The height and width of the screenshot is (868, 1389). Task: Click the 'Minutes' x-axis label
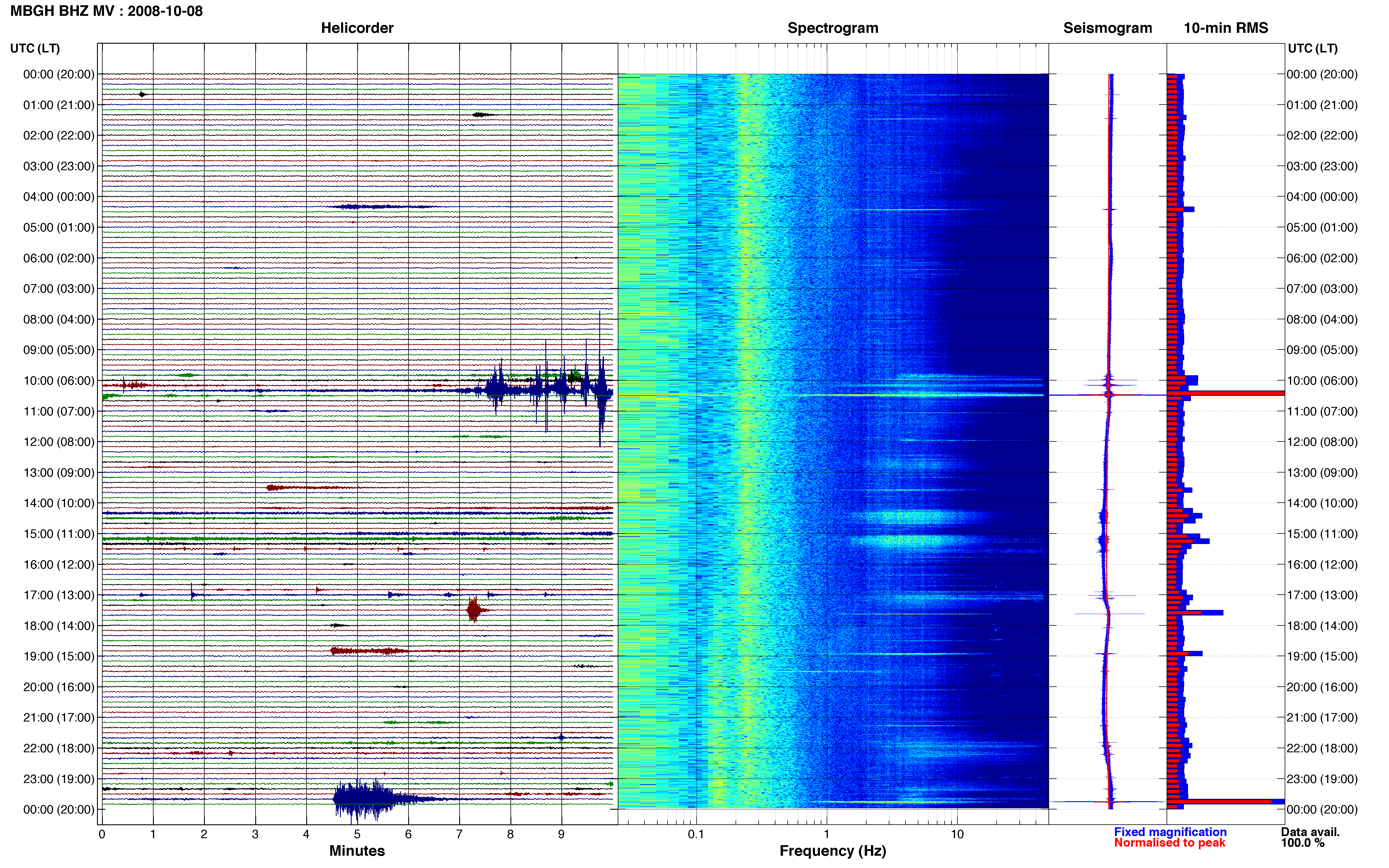point(357,851)
